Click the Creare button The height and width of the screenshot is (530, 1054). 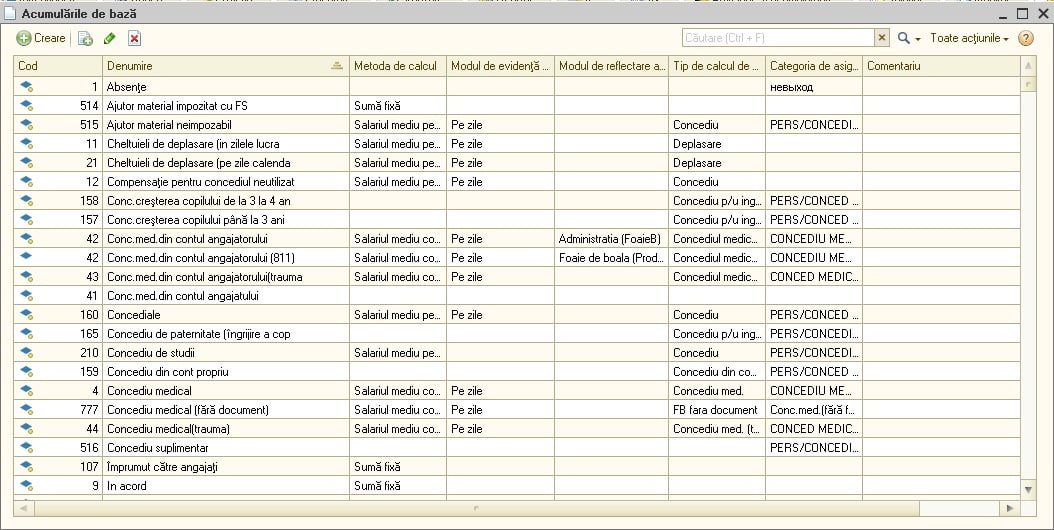point(41,38)
